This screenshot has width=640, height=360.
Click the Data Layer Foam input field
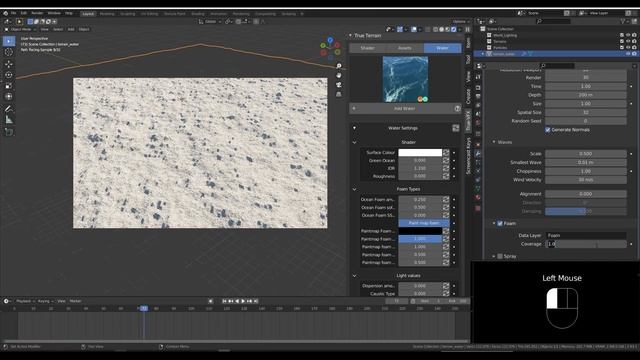pyautogui.click(x=586, y=236)
